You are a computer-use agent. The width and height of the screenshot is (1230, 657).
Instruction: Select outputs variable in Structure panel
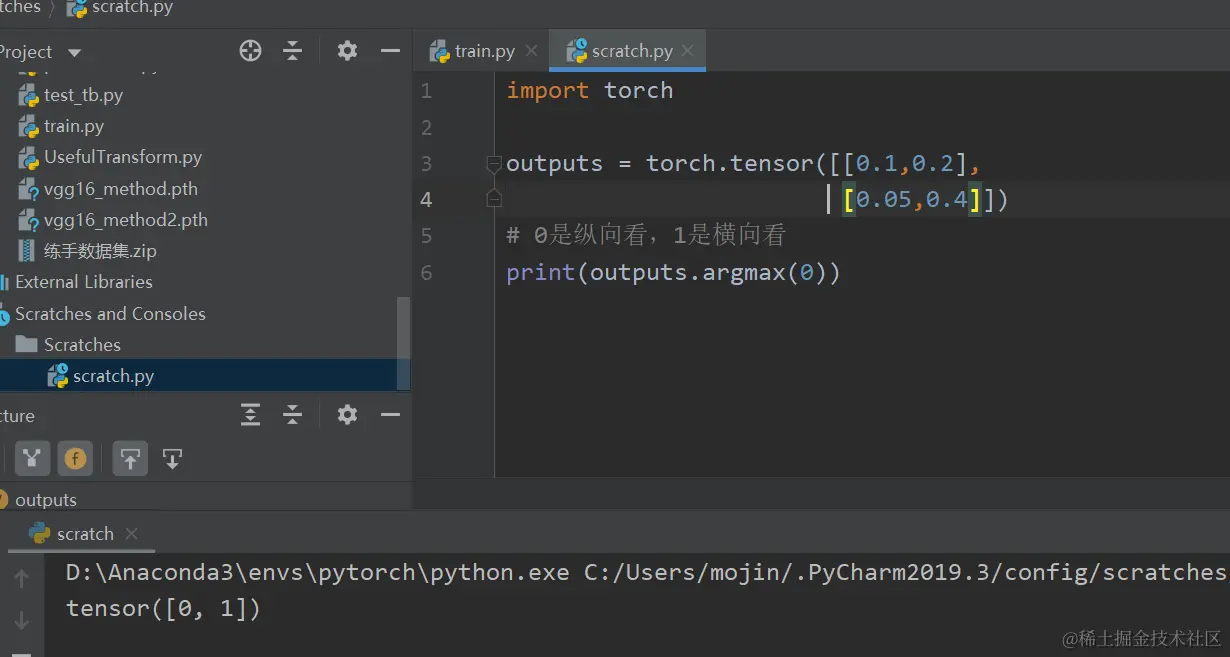45,500
